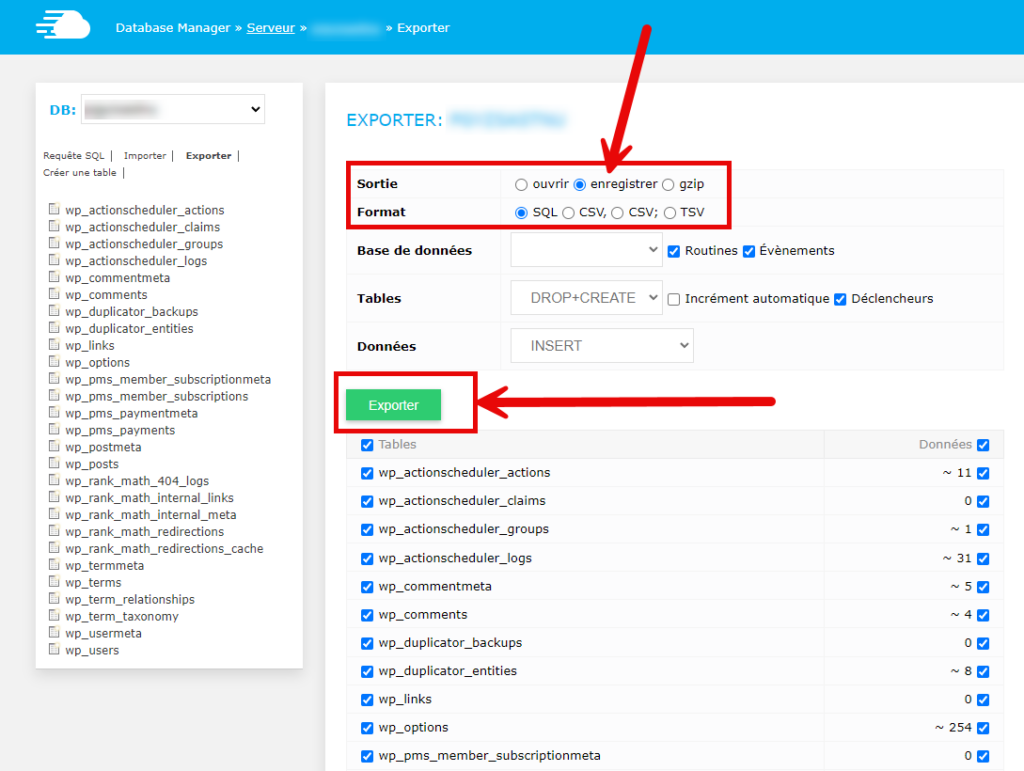
Task: Click the table icon beside wp_rank_math_internal_meta in sidebar
Action: click(54, 514)
